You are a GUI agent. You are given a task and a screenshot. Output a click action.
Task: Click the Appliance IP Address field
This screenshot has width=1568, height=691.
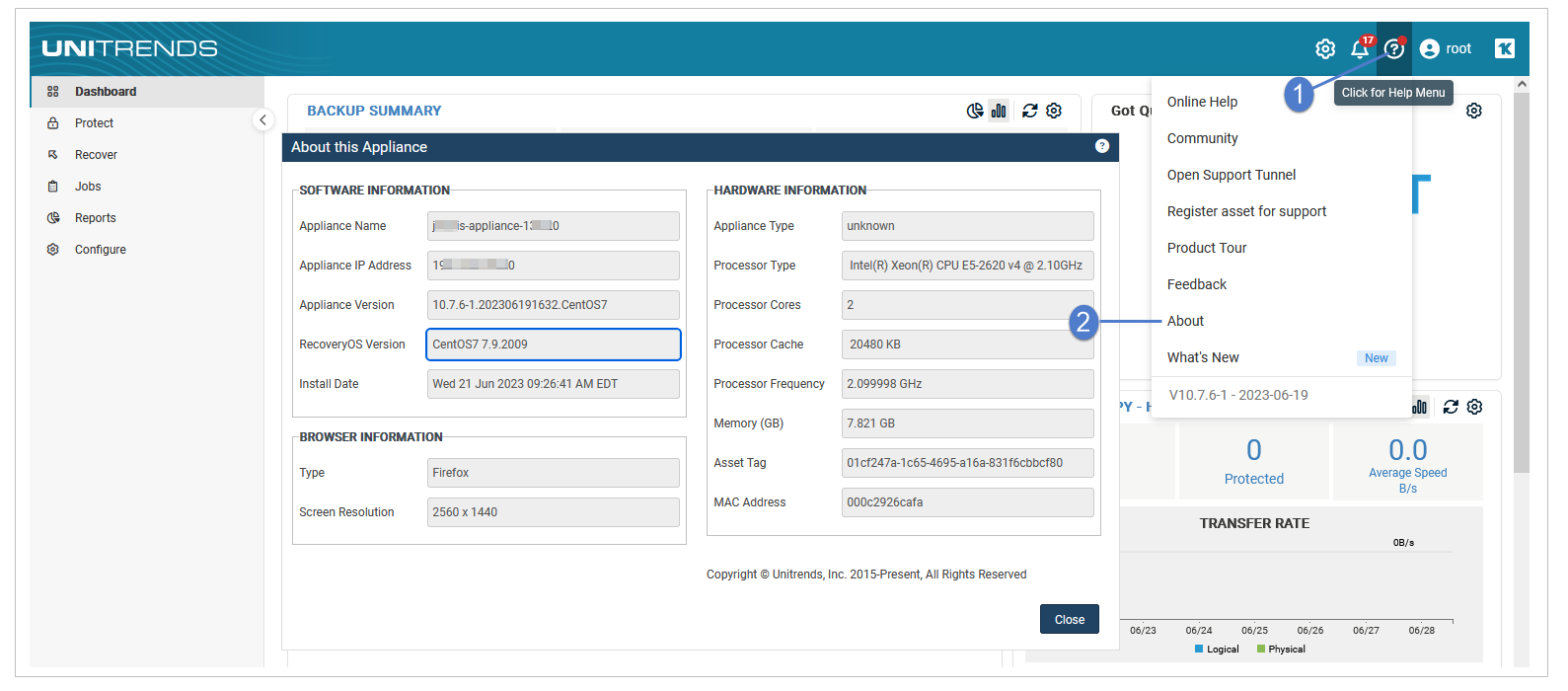[554, 266]
